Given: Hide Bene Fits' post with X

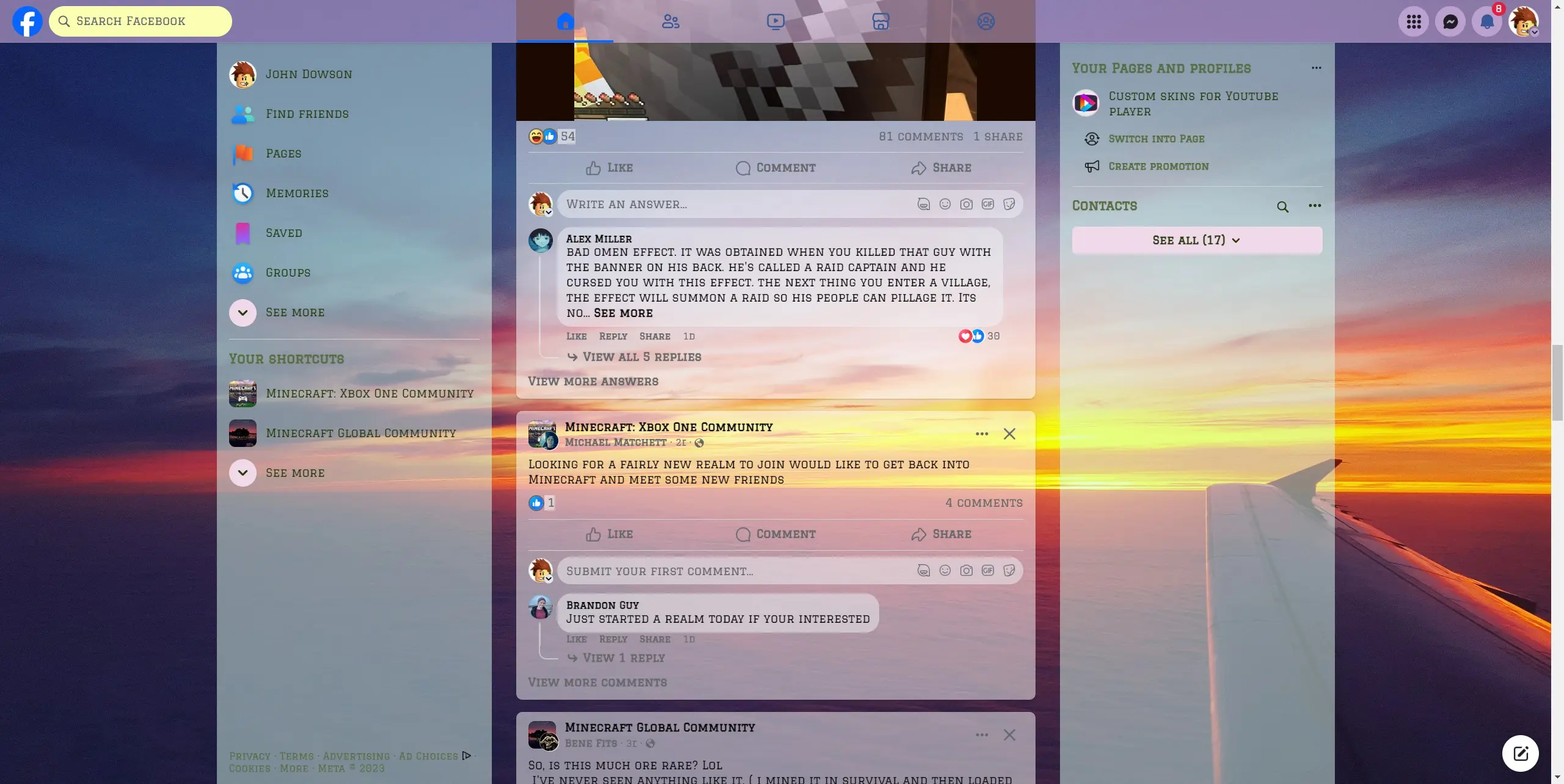Looking at the screenshot, I should point(1009,735).
